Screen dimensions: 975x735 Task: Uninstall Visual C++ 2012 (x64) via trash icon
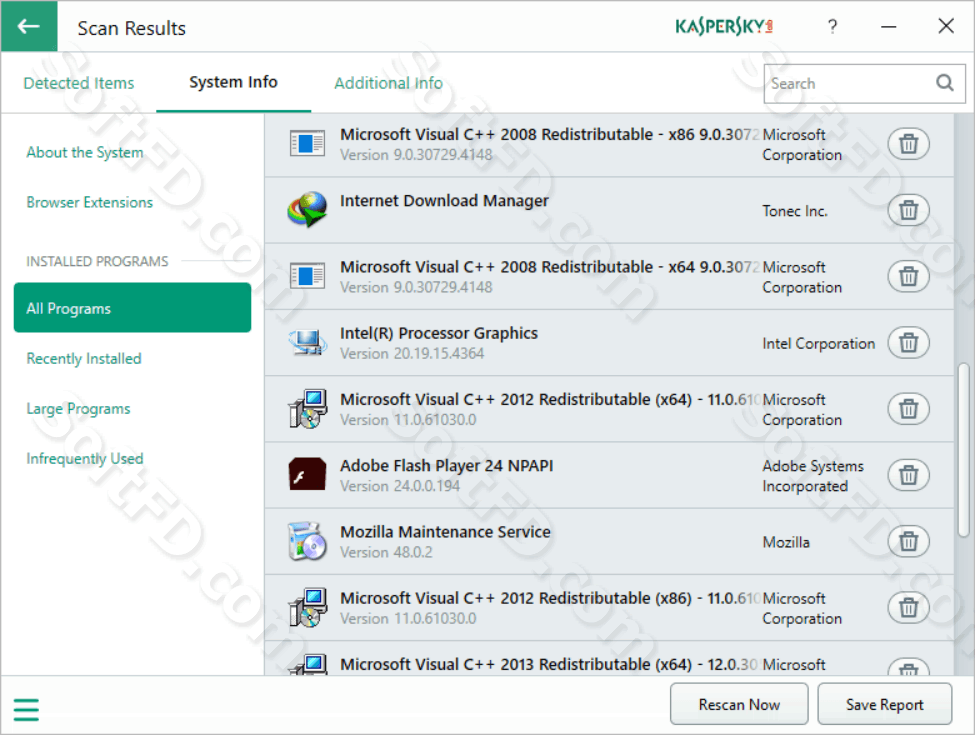pyautogui.click(x=908, y=409)
